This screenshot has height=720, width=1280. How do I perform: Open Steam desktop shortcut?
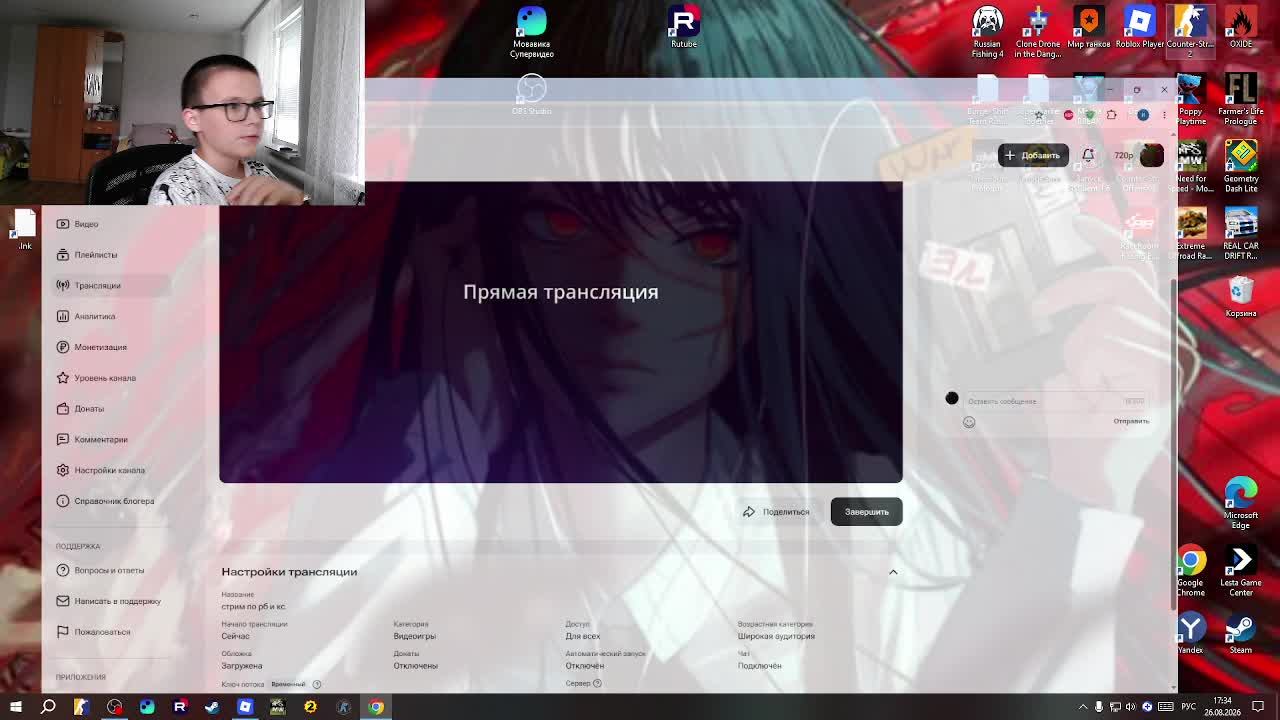(x=1241, y=634)
